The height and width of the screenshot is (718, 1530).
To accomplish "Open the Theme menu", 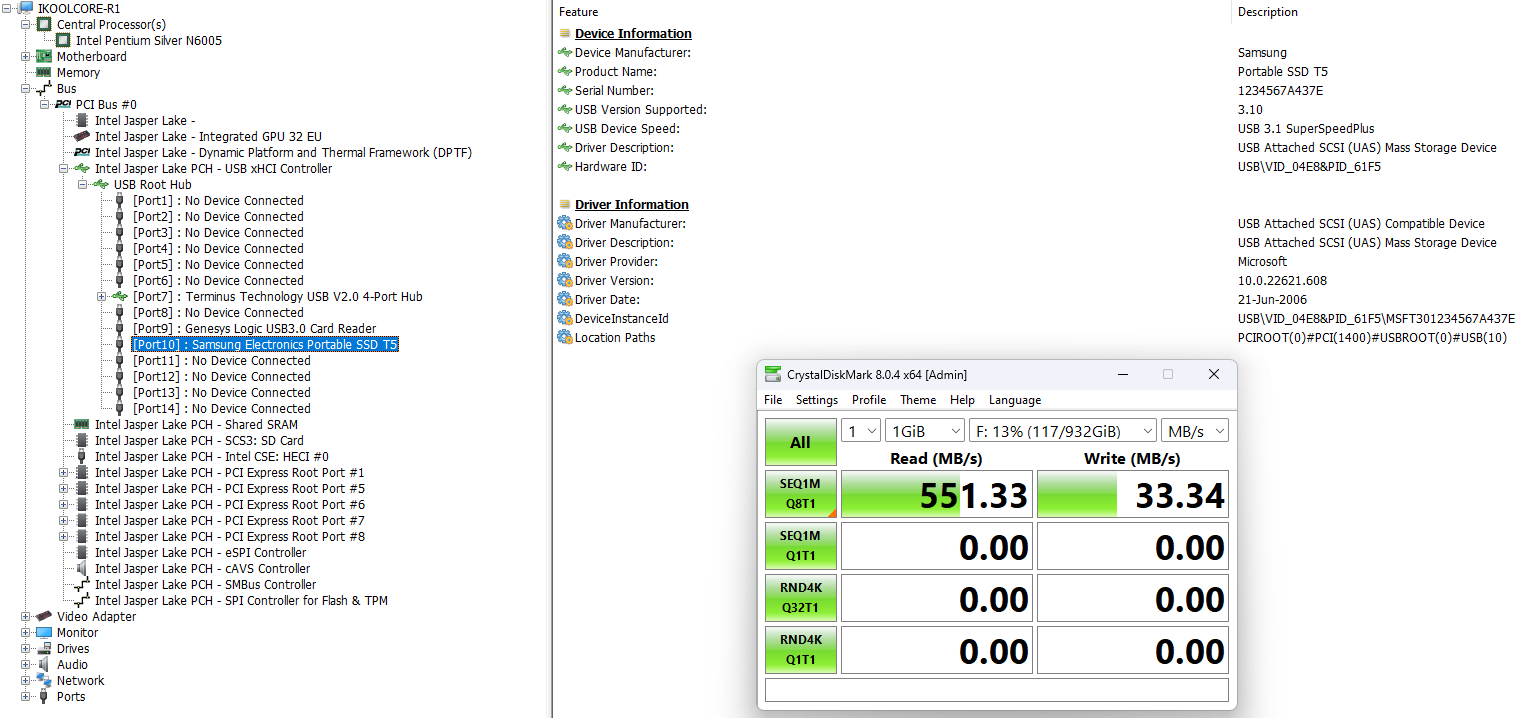I will point(918,400).
